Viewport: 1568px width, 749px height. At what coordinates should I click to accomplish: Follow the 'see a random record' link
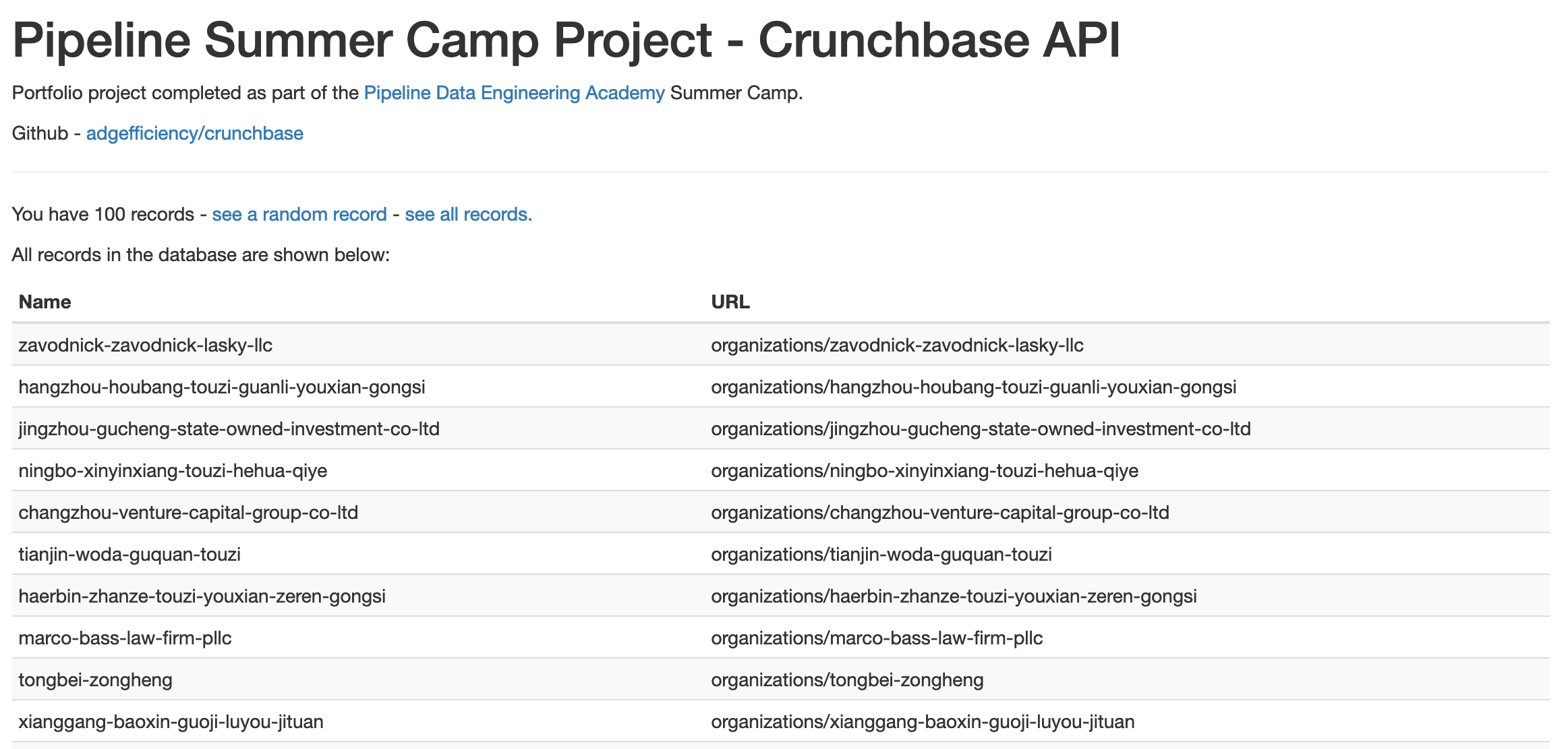(x=299, y=215)
